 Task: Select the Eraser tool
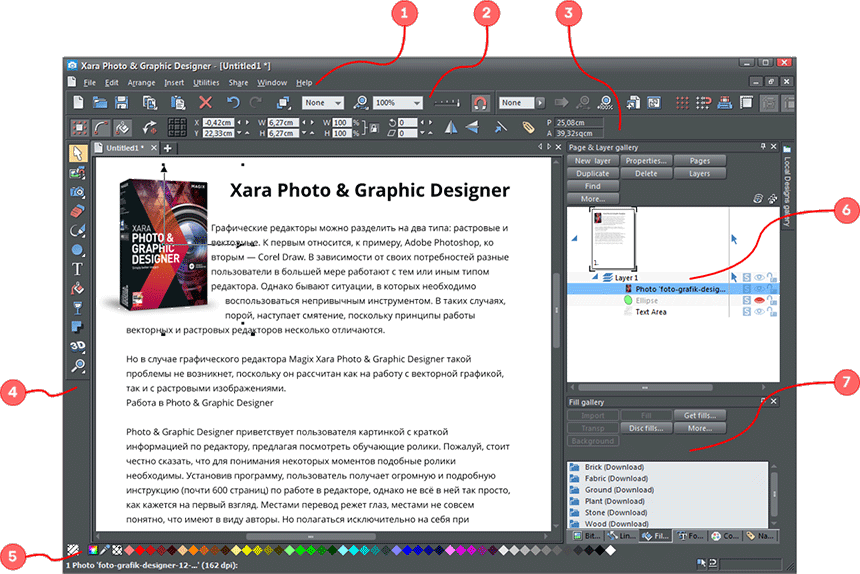tap(77, 211)
